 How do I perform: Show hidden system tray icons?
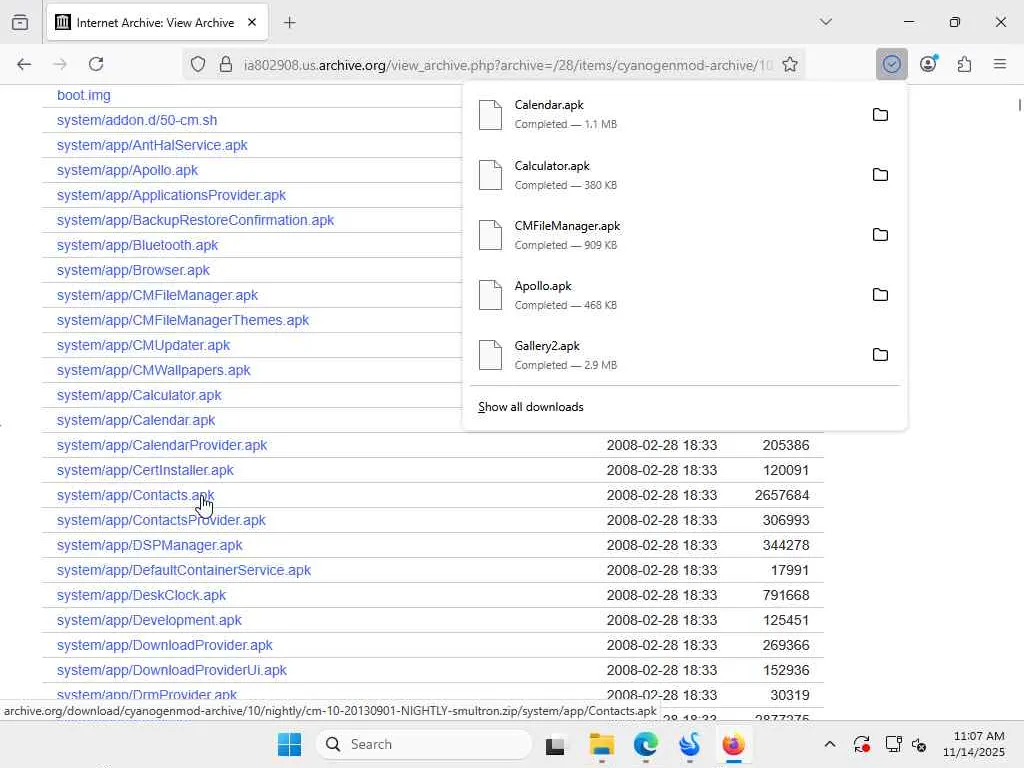829,744
